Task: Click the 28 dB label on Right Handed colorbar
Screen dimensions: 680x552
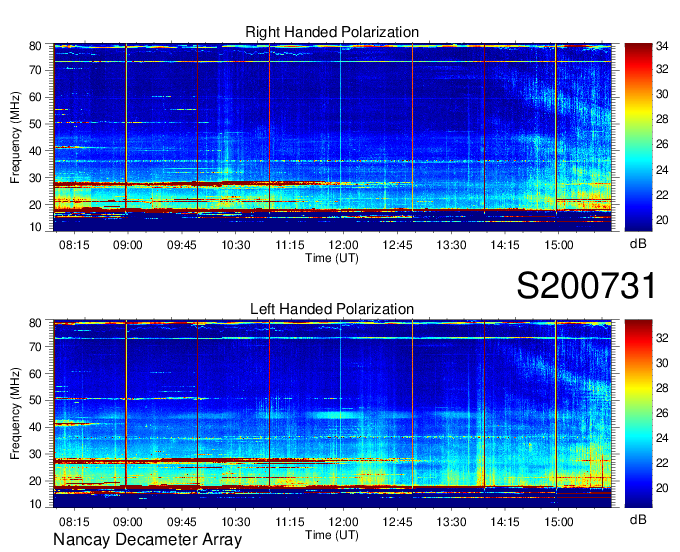Action: (x=662, y=119)
